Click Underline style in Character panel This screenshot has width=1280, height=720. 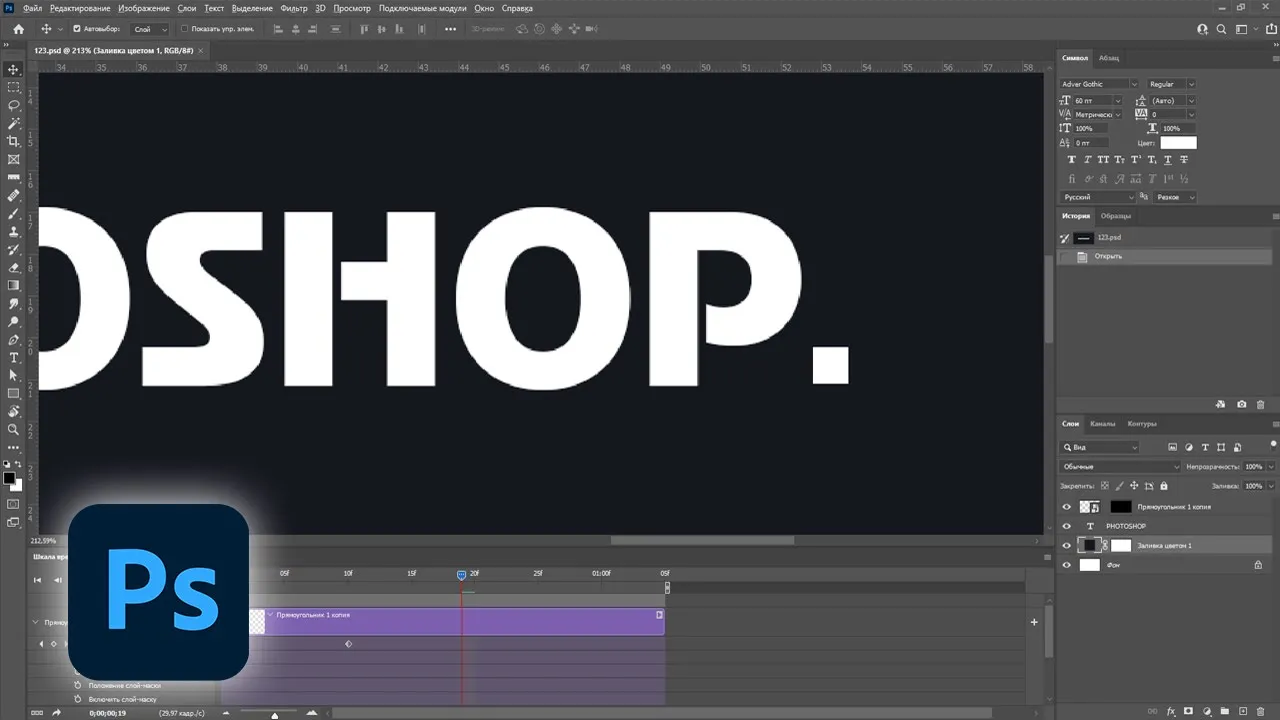click(1169, 160)
